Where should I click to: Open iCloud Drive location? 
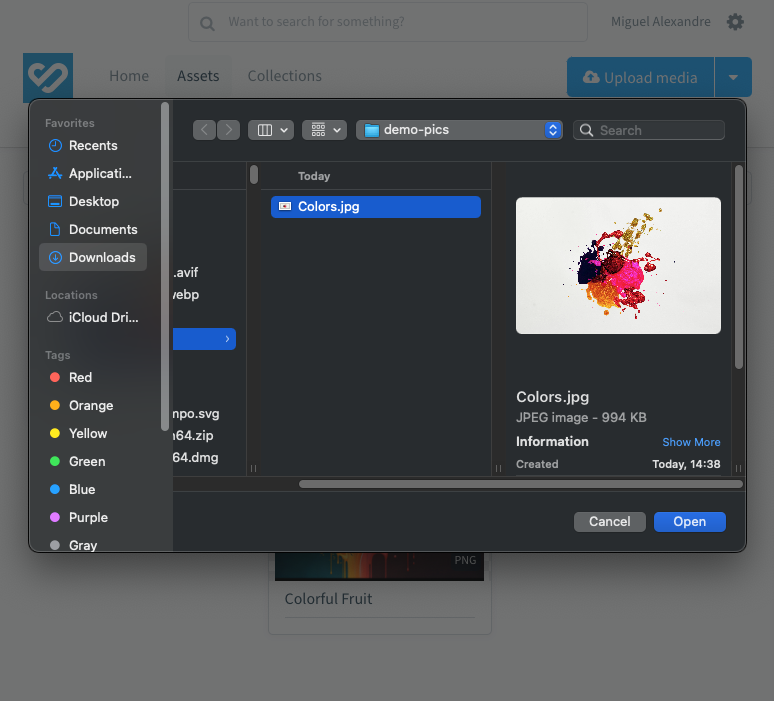(102, 317)
